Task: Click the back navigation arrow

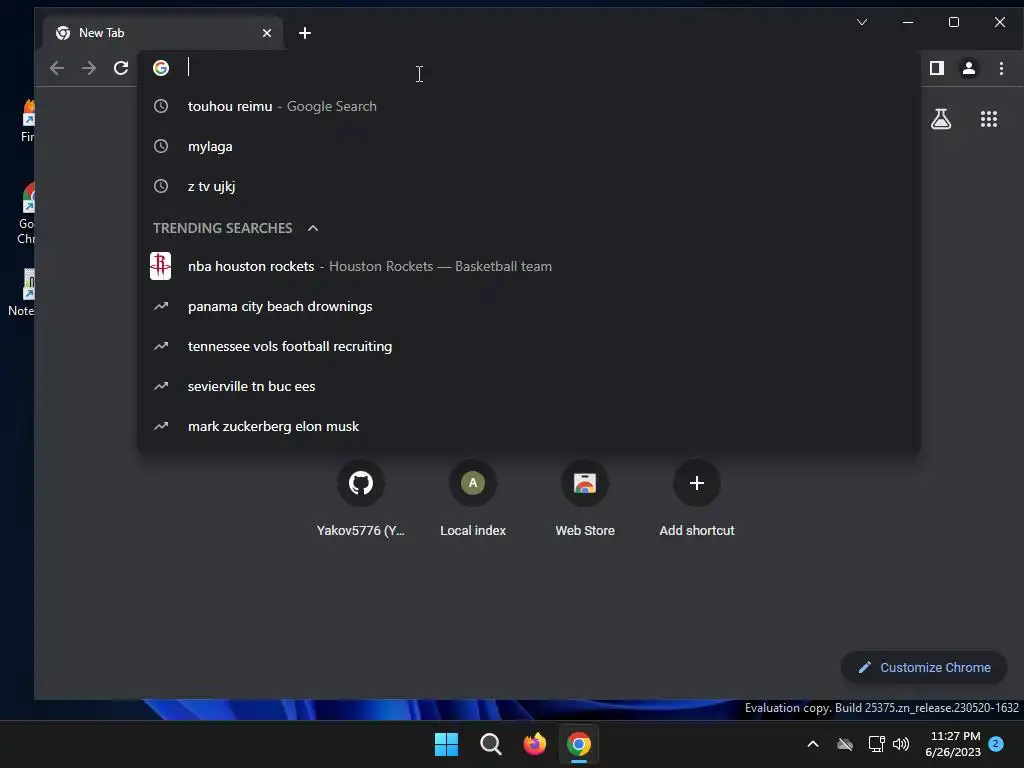Action: pos(57,68)
